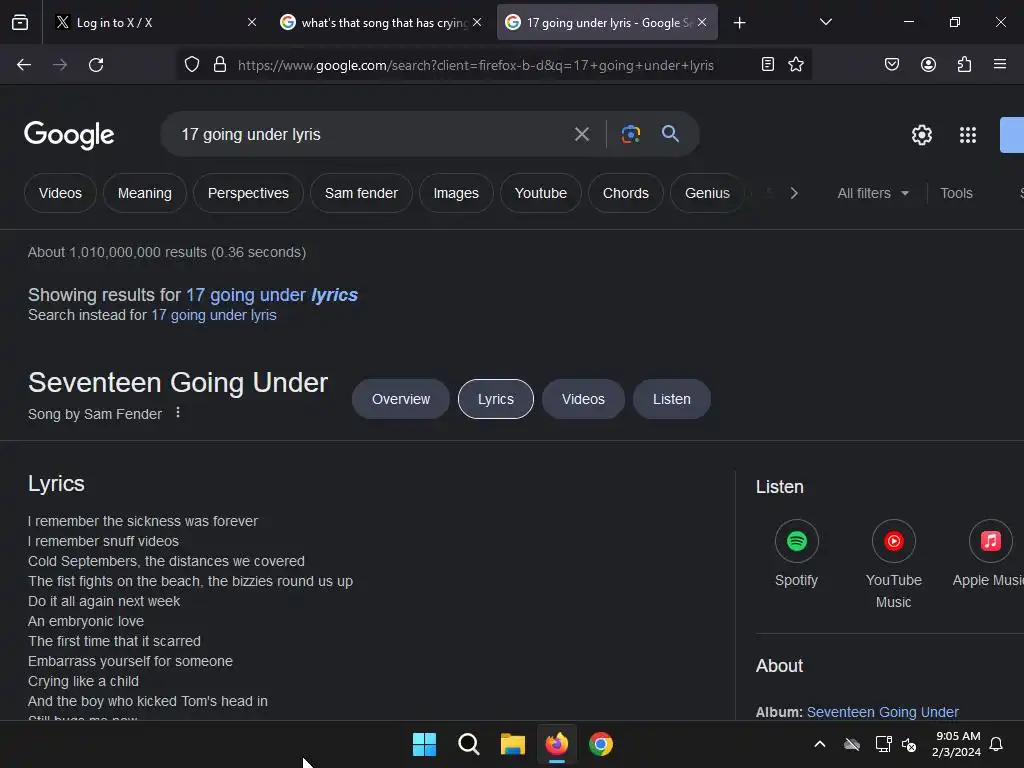The width and height of the screenshot is (1024, 768).
Task: Open a new browser tab
Action: click(739, 23)
